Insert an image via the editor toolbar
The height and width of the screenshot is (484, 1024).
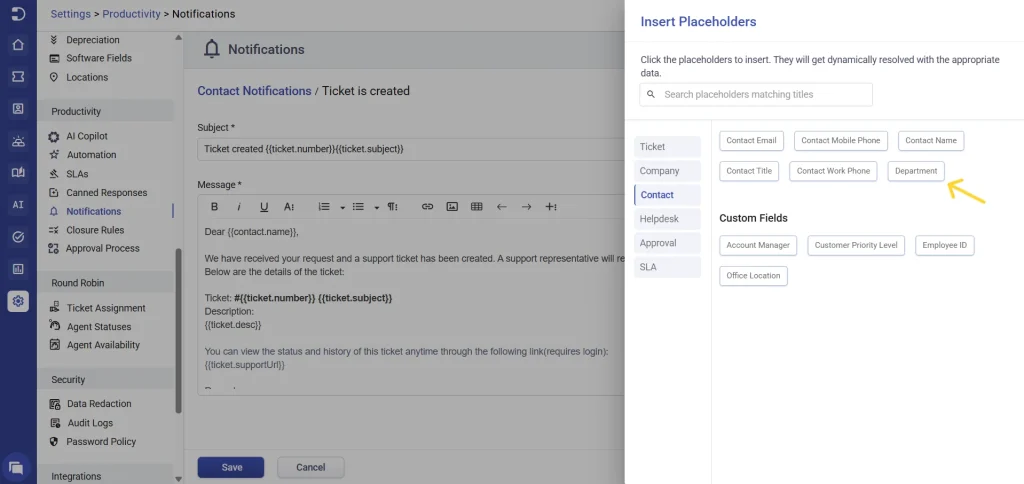(x=452, y=207)
